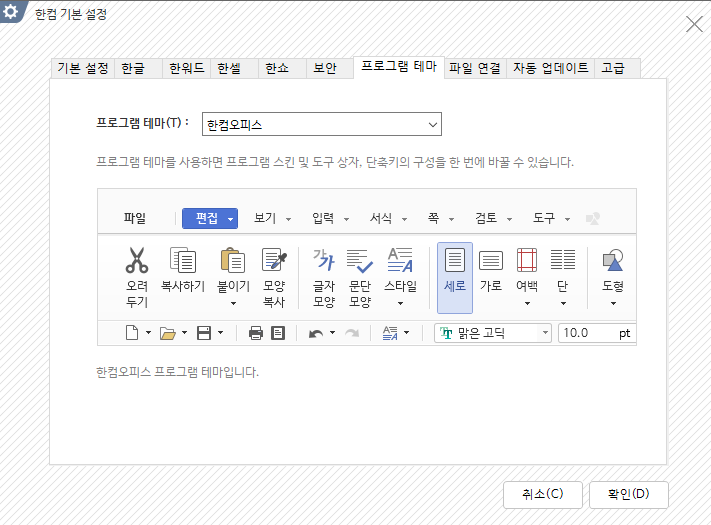The image size is (711, 525).
Task: Switch to the 한쇼 tab
Action: coord(282,68)
